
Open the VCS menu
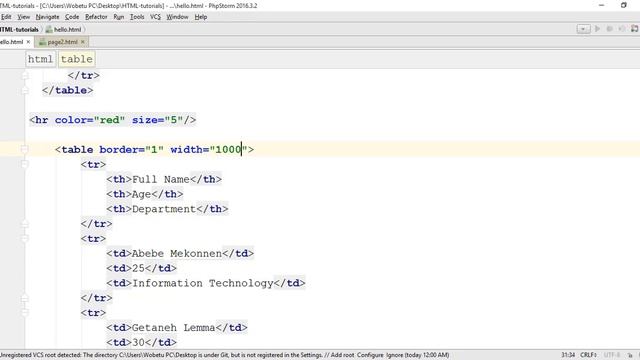coord(155,17)
